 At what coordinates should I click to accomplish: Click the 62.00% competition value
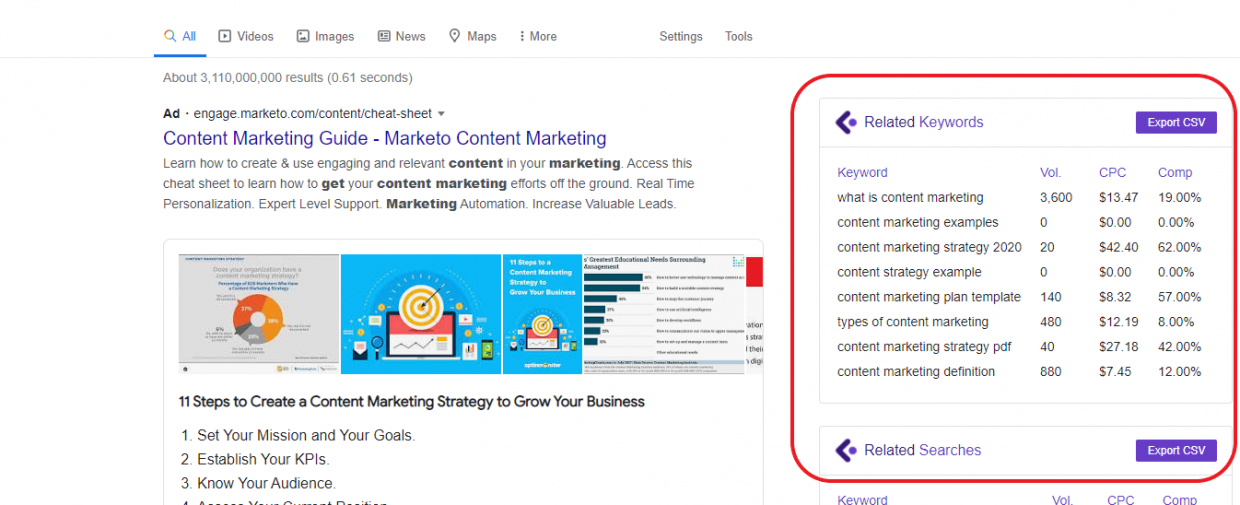coord(1180,247)
